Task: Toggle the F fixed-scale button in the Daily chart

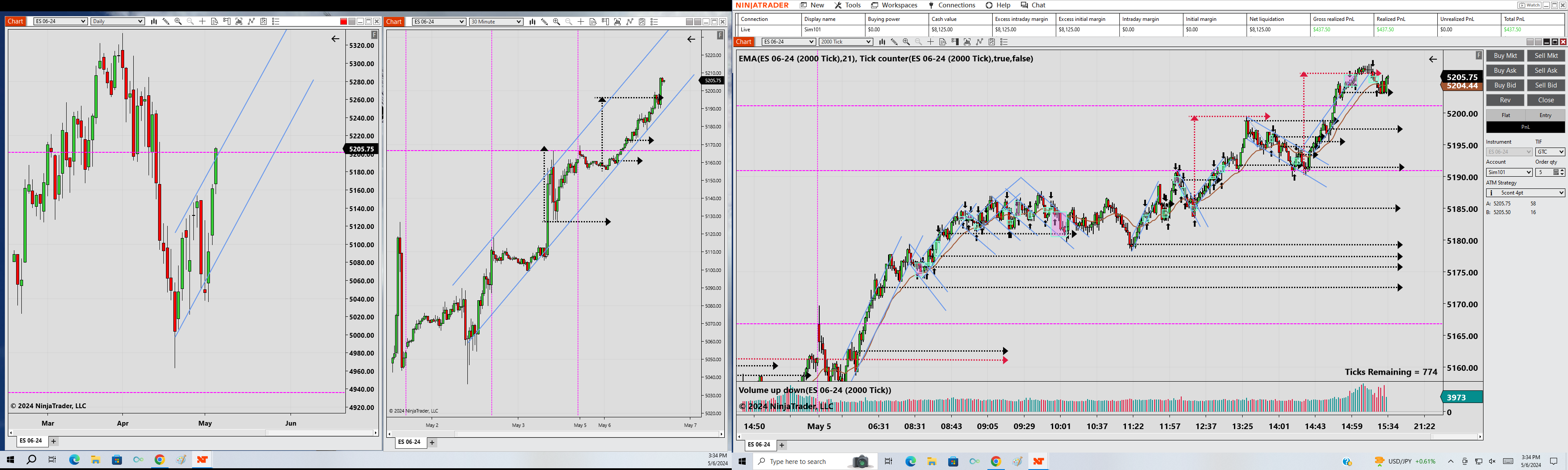Action: click(374, 35)
